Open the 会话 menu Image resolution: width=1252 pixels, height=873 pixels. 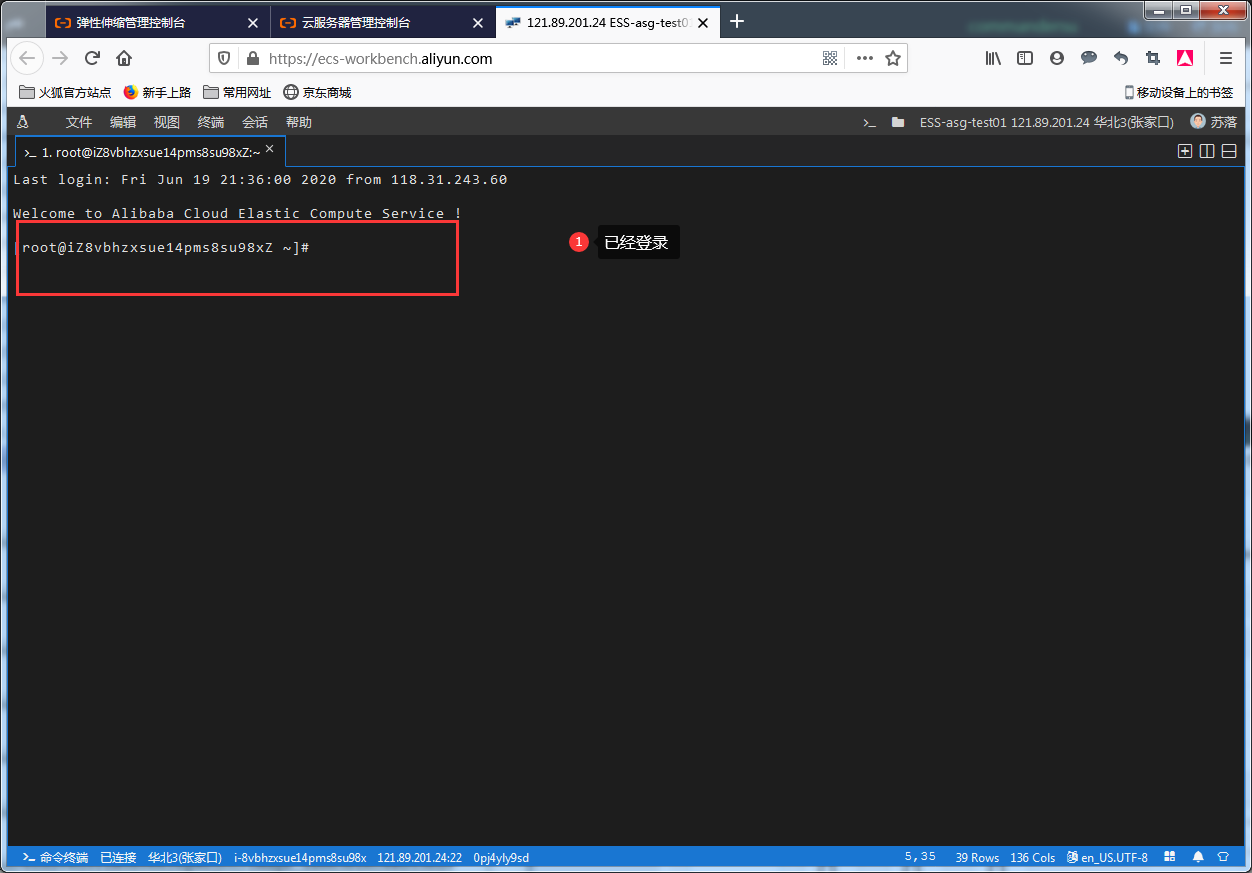pyautogui.click(x=255, y=122)
